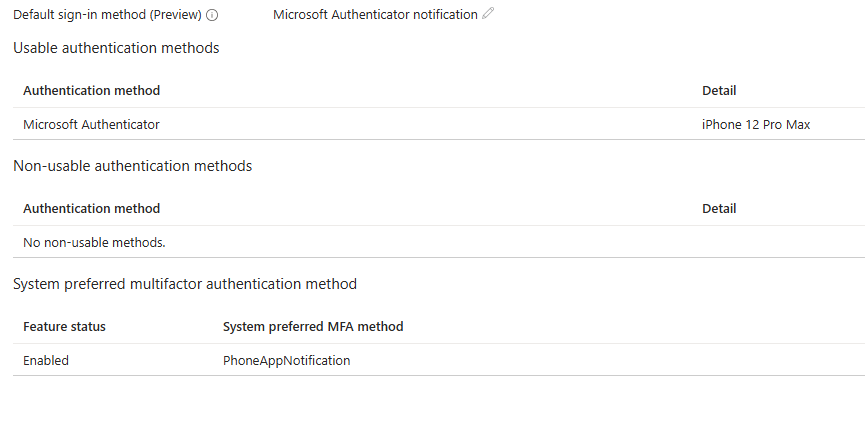Click the Default sign-in method label

107,15
